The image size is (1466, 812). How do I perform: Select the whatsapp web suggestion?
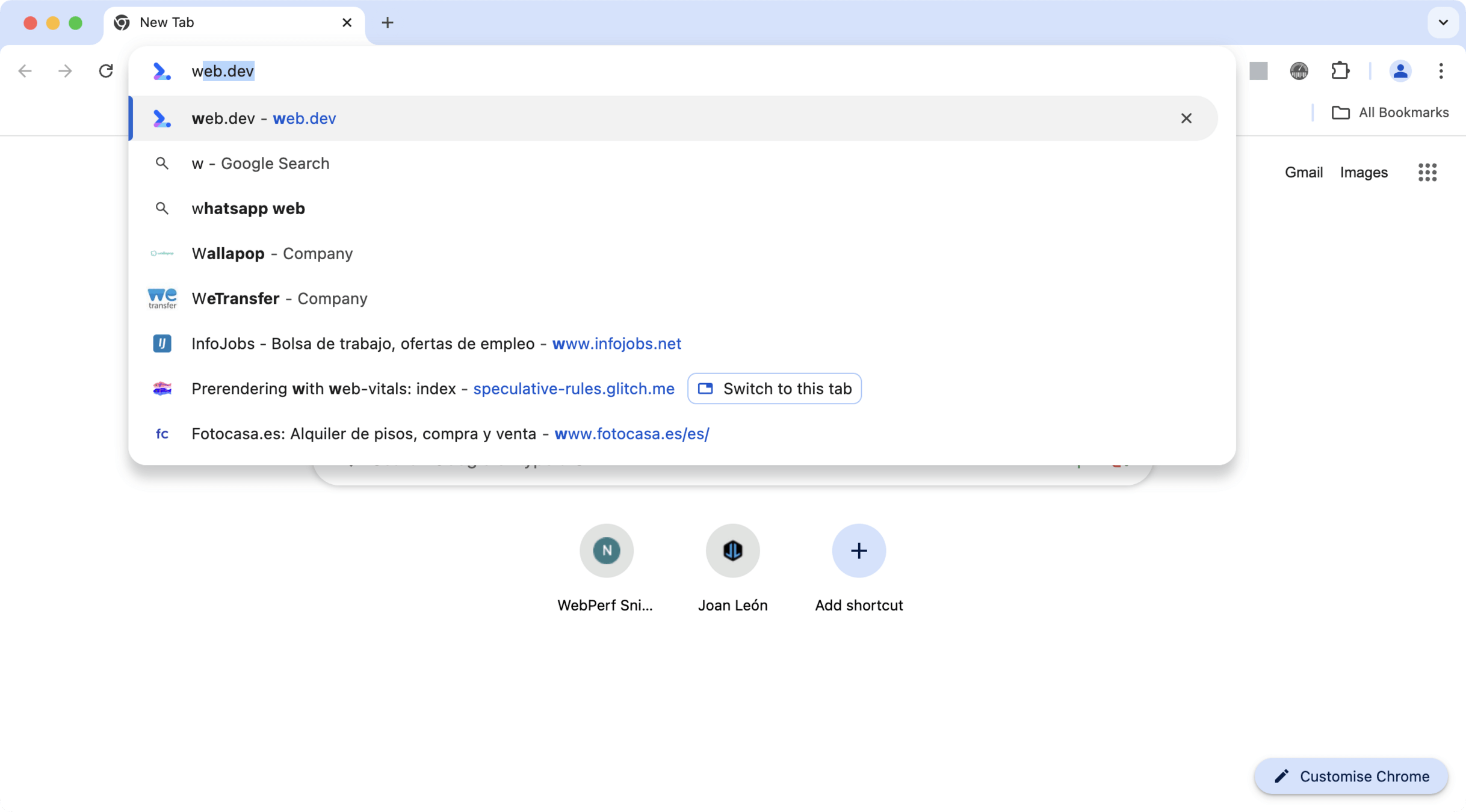click(x=248, y=209)
